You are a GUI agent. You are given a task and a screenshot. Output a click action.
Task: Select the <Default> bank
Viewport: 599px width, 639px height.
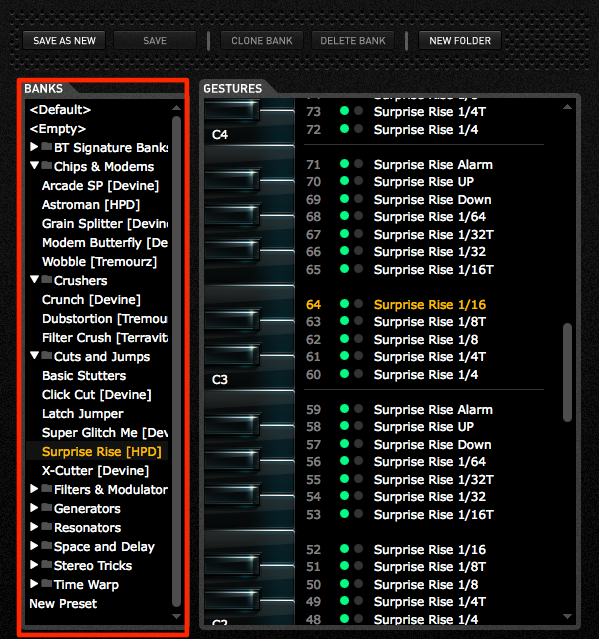(60, 110)
